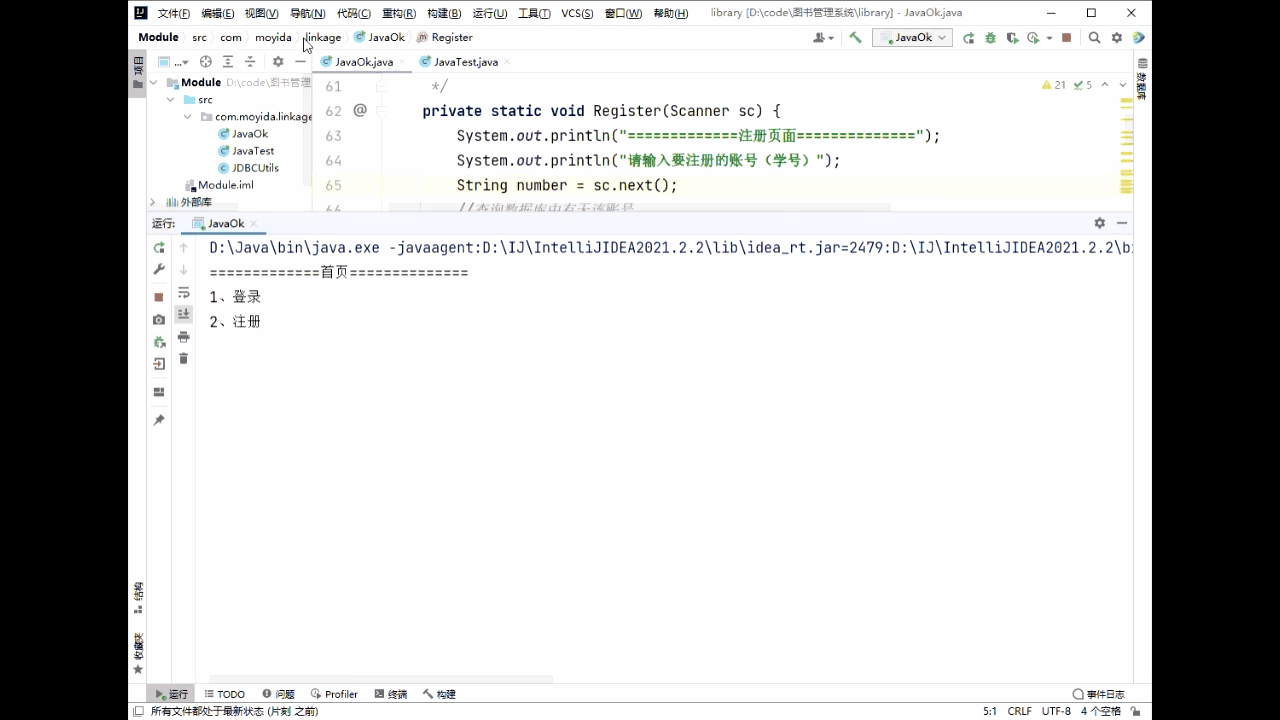Start debugging with the bug icon
Viewport: 1280px width, 720px height.
click(990, 38)
